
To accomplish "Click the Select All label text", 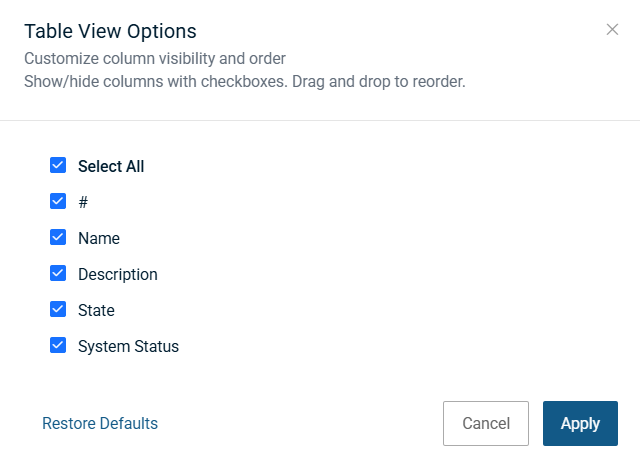I will tap(111, 167).
